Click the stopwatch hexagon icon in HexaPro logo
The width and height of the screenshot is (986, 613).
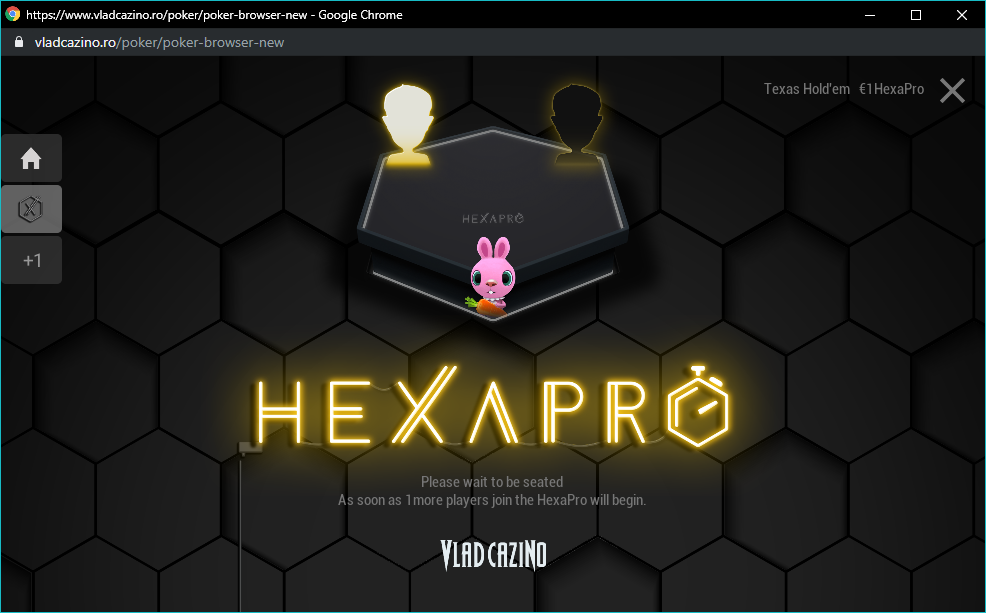pos(698,406)
